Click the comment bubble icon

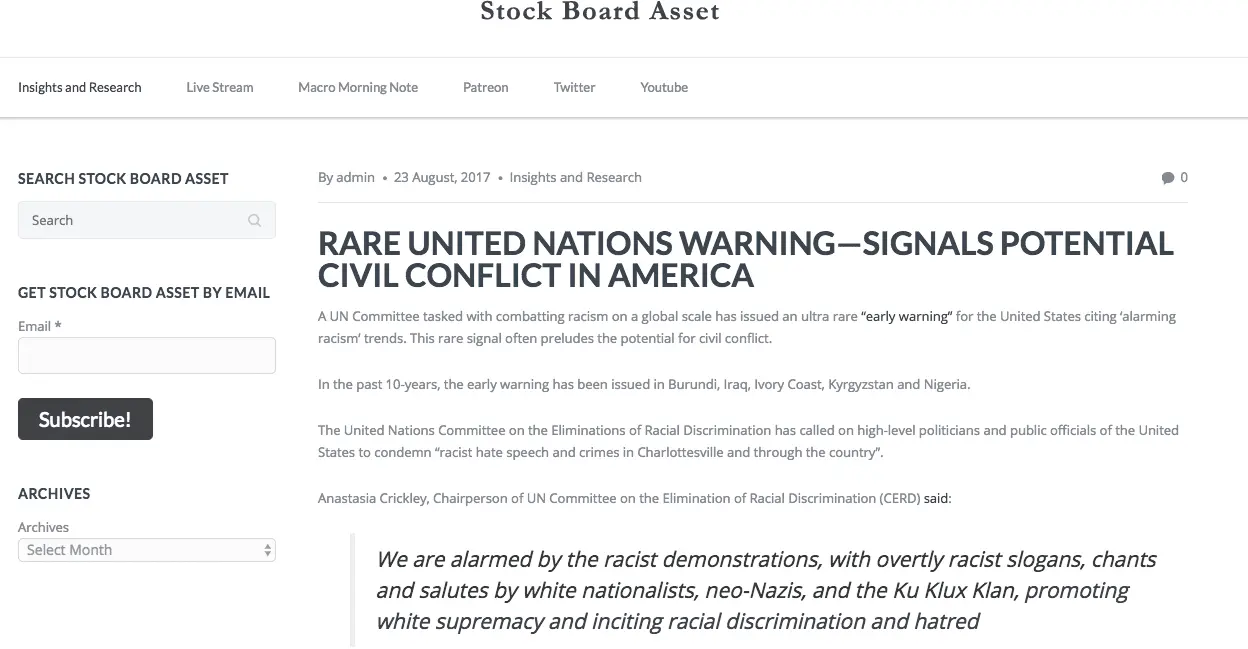[1167, 178]
